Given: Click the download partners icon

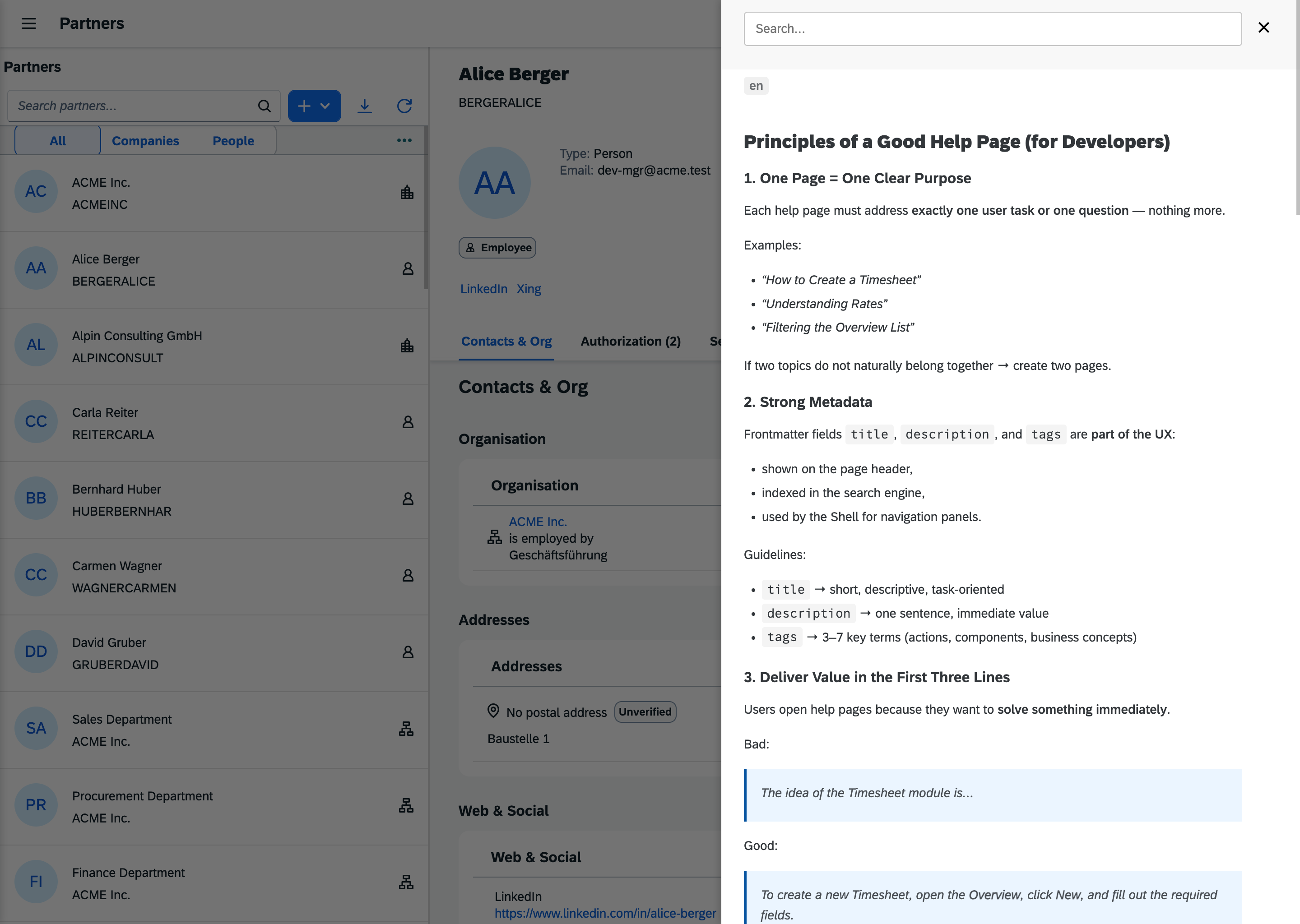Looking at the screenshot, I should [364, 106].
